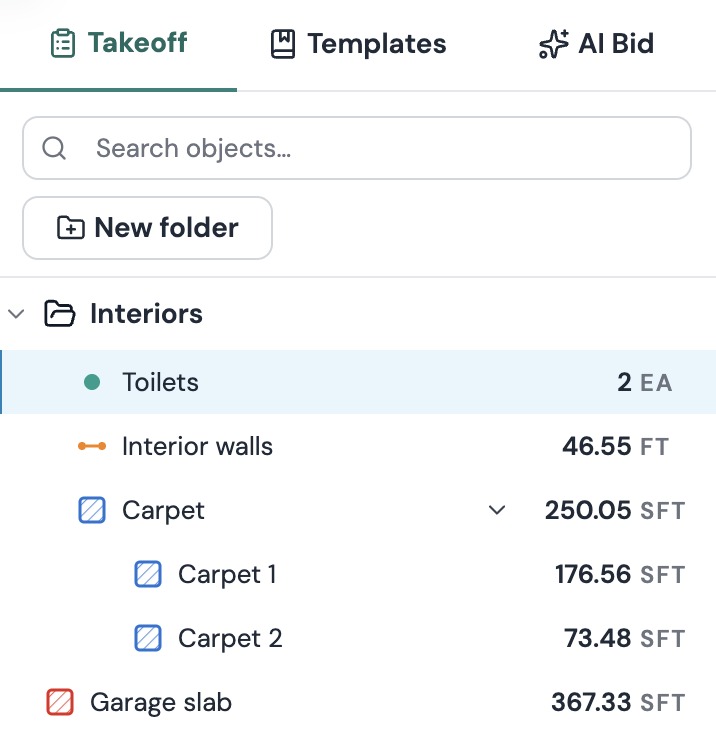Click the Toilets 2 EA count
Image resolution: width=716 pixels, height=756 pixels.
click(645, 382)
